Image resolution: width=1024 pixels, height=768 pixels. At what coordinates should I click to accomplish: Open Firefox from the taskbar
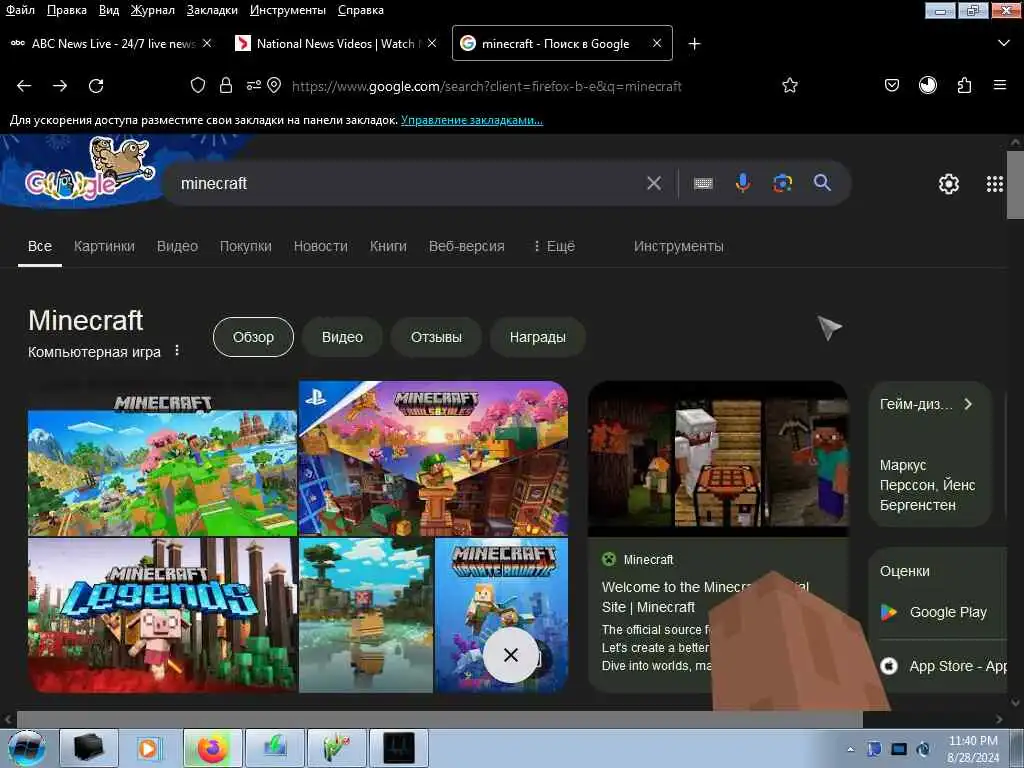(x=212, y=748)
